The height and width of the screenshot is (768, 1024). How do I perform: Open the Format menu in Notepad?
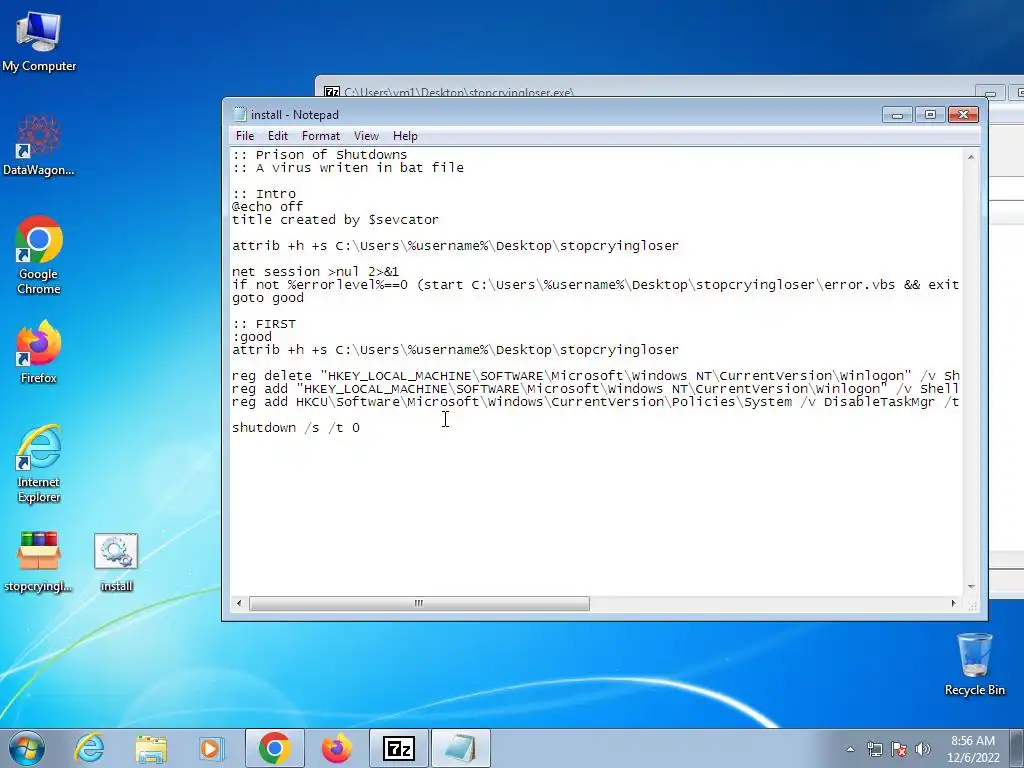(321, 136)
